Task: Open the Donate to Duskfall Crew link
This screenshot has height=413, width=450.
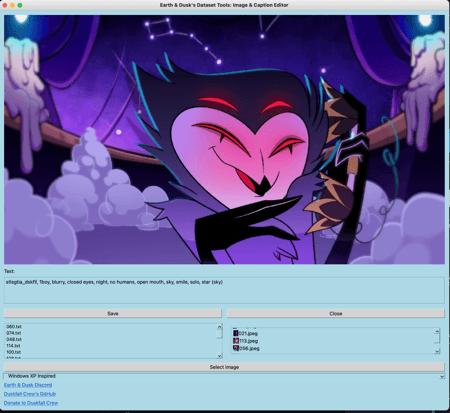Action: [x=31, y=403]
